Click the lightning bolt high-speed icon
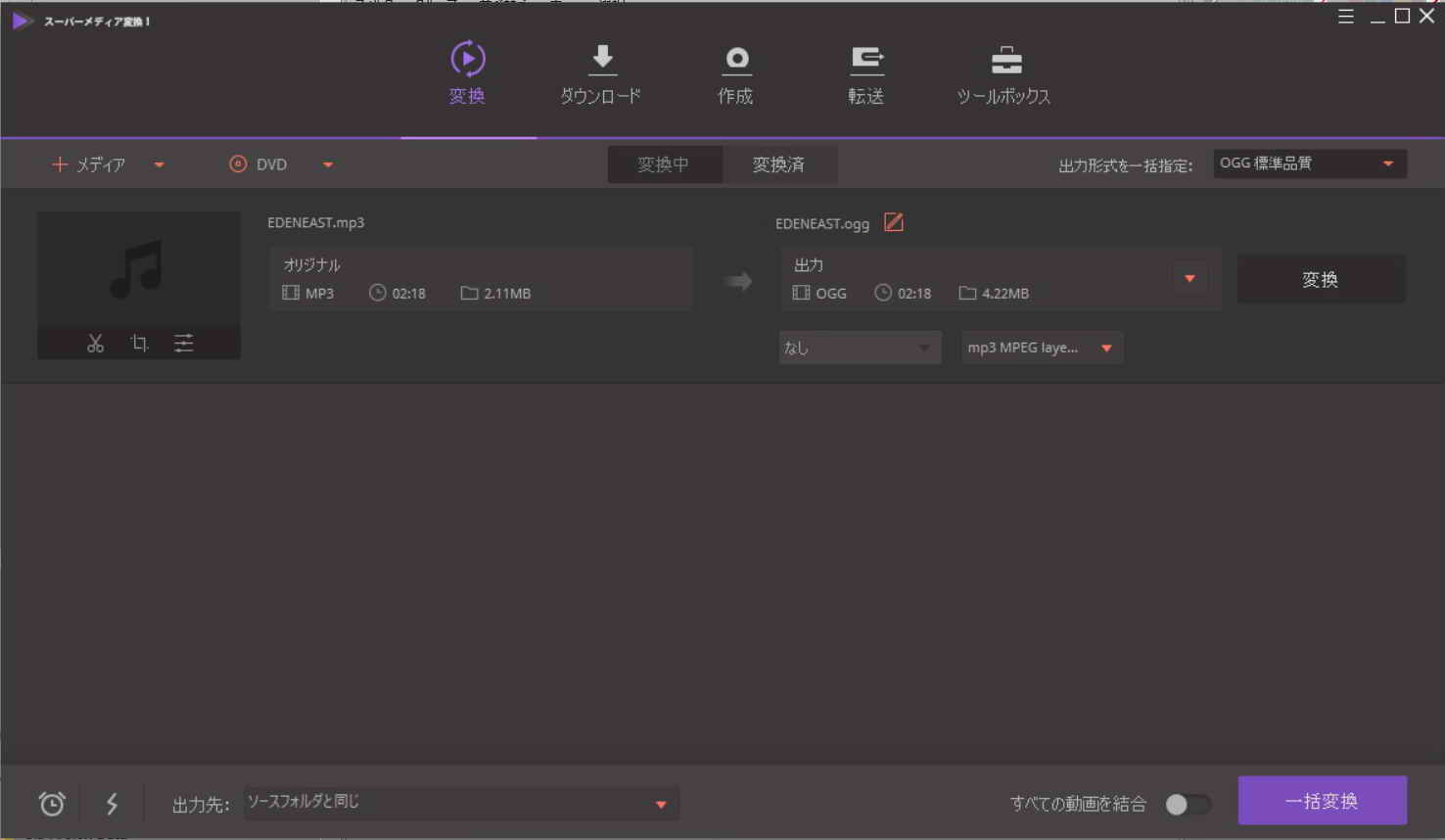 click(x=112, y=804)
